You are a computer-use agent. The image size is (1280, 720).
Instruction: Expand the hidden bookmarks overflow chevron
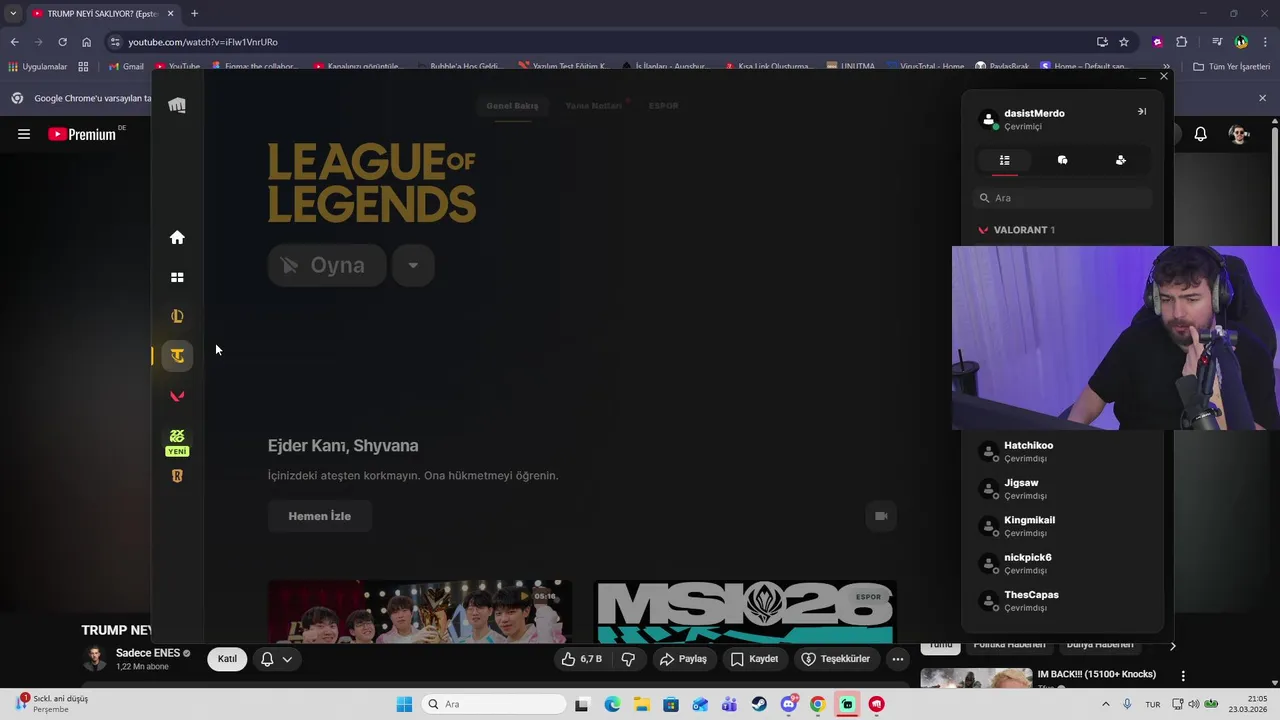click(1166, 67)
